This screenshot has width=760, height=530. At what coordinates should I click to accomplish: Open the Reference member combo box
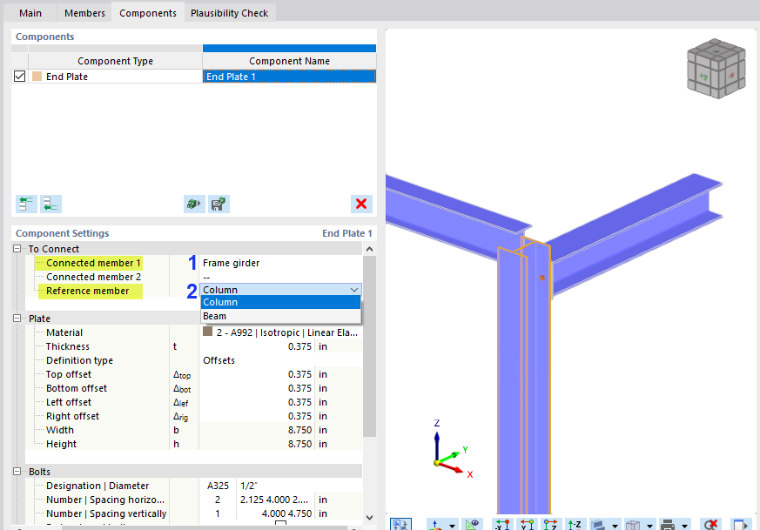click(280, 289)
